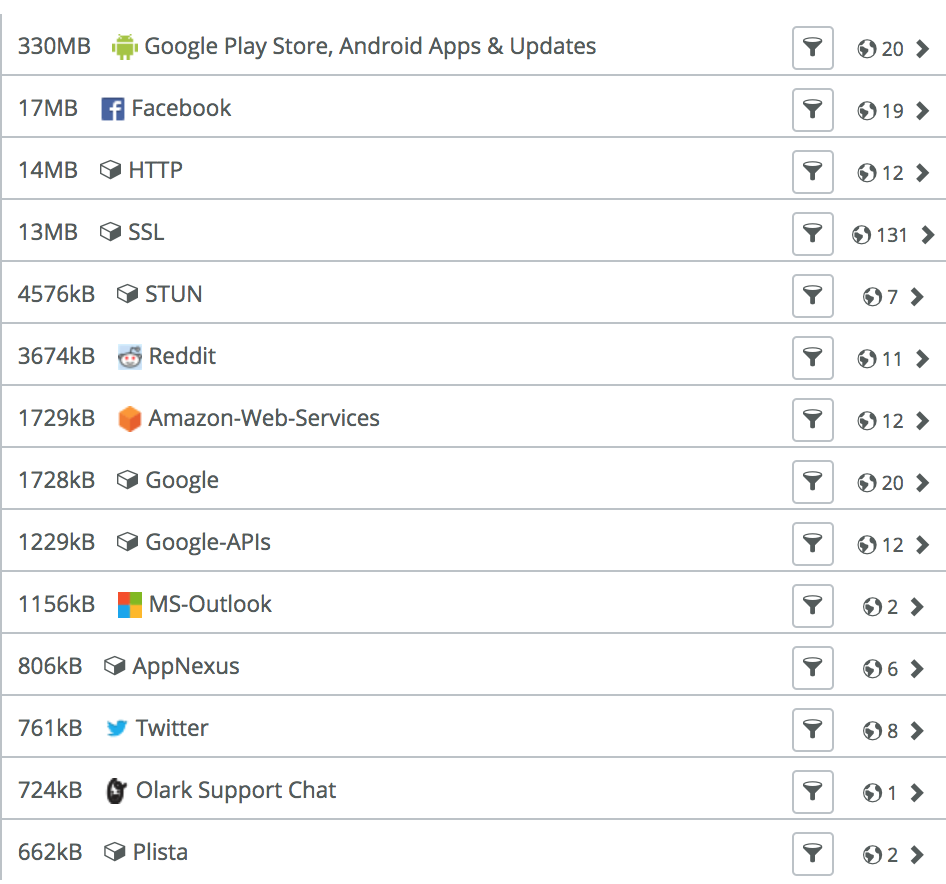Click the Olark Support Chat icon

point(117,791)
